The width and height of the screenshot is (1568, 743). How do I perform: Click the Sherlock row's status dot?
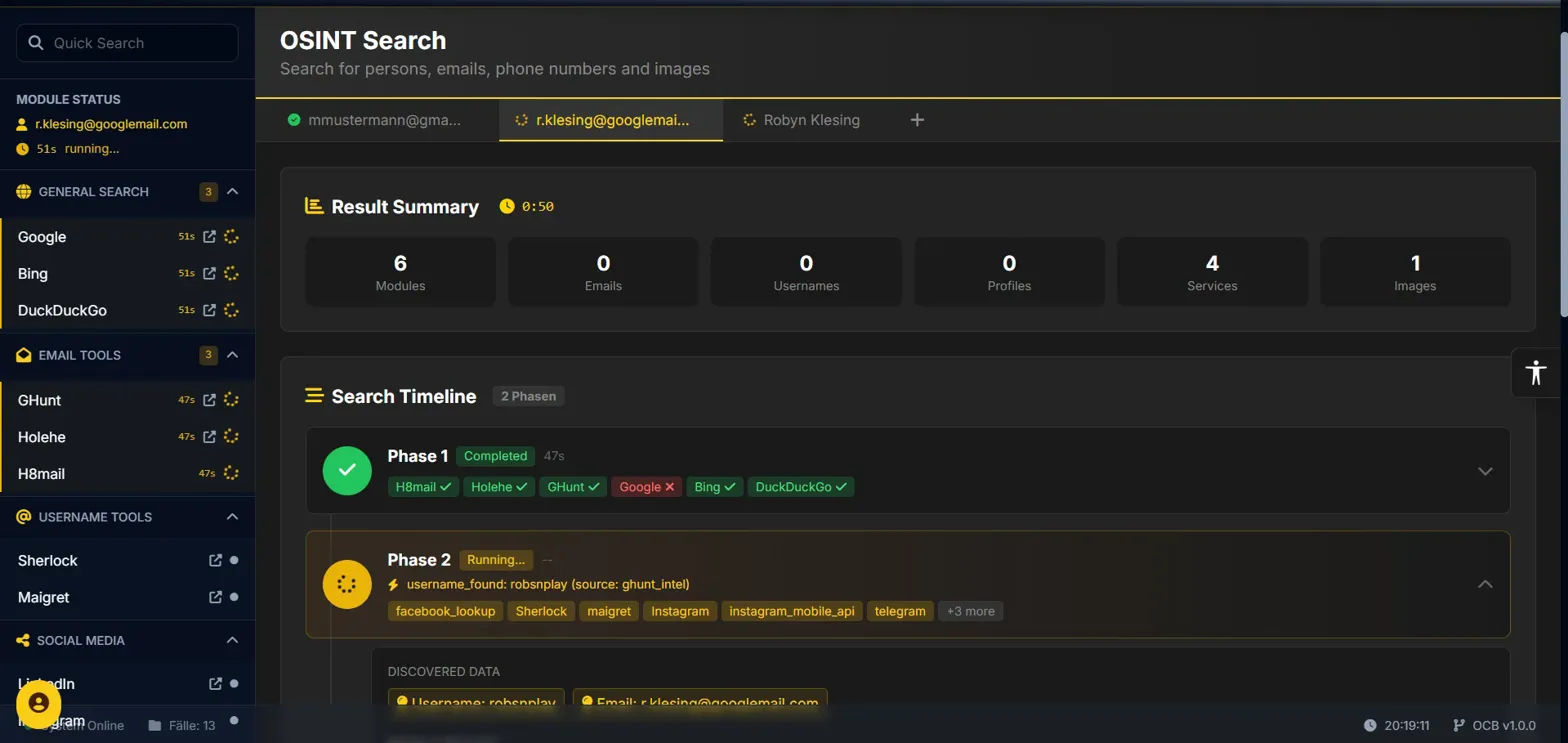(x=234, y=561)
